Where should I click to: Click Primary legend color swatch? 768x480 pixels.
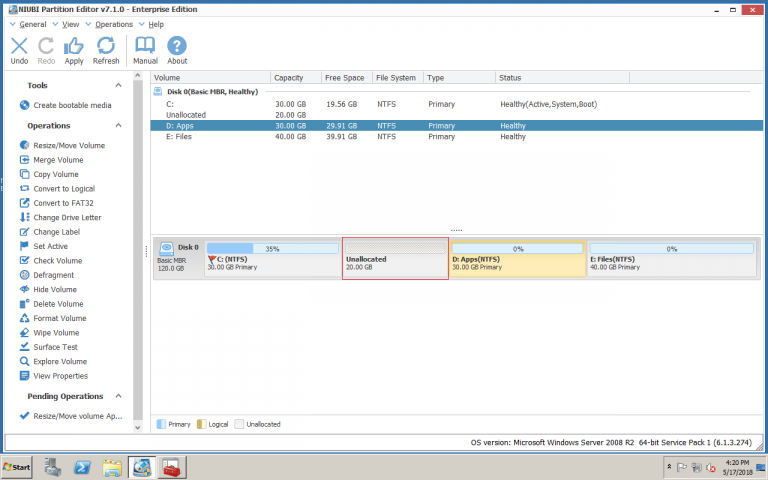(161, 424)
